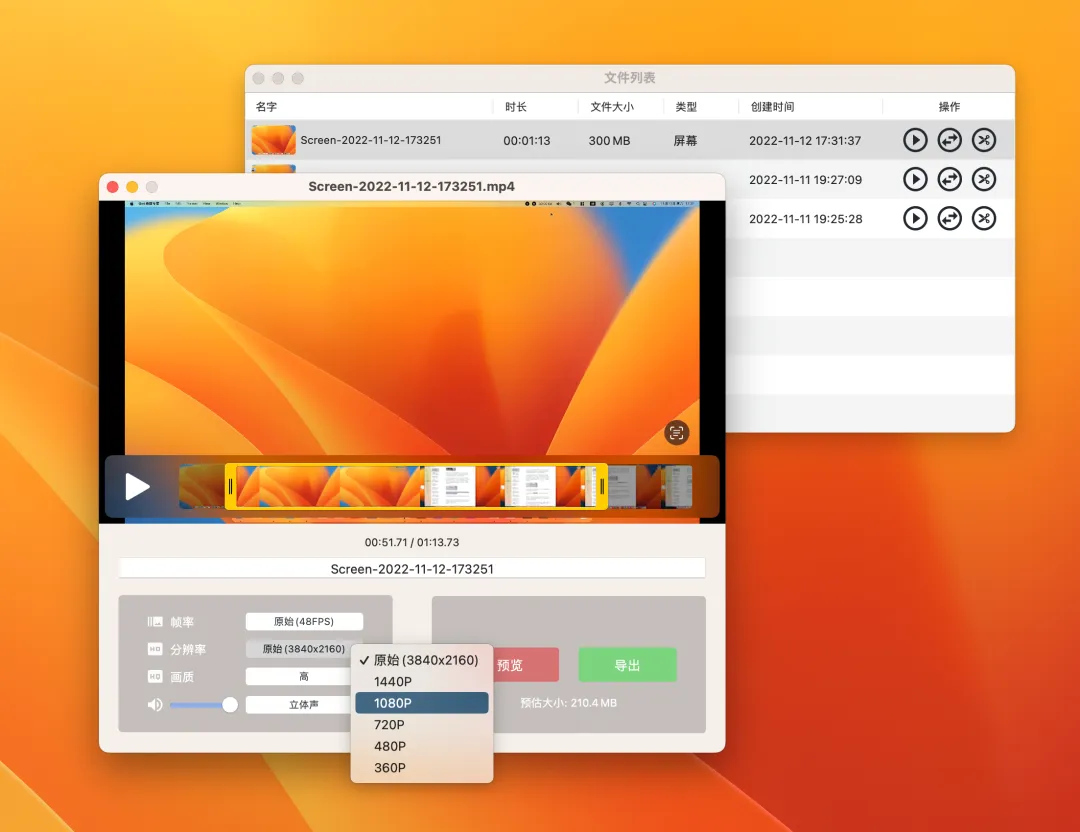Click convert icon for 19:25:28 recording
The image size is (1080, 832).
[949, 219]
